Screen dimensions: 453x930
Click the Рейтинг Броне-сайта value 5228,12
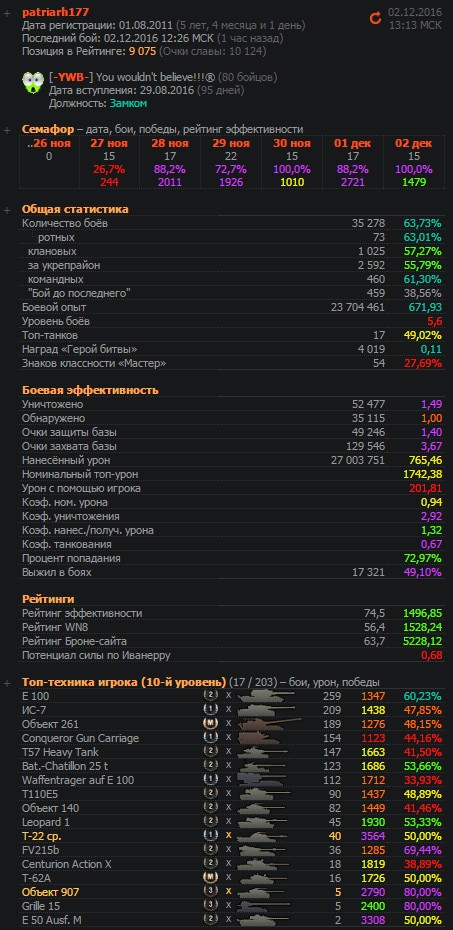coord(422,641)
